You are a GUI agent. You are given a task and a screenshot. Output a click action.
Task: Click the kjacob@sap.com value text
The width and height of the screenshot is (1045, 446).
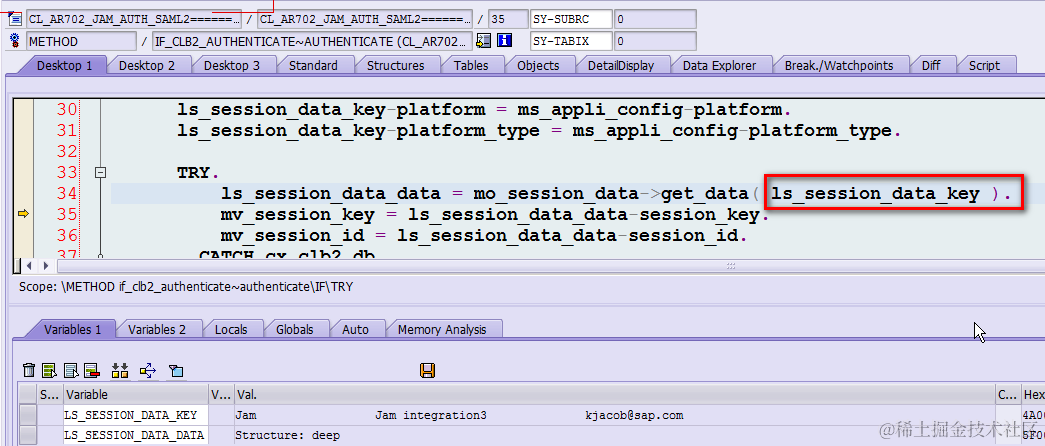634,415
